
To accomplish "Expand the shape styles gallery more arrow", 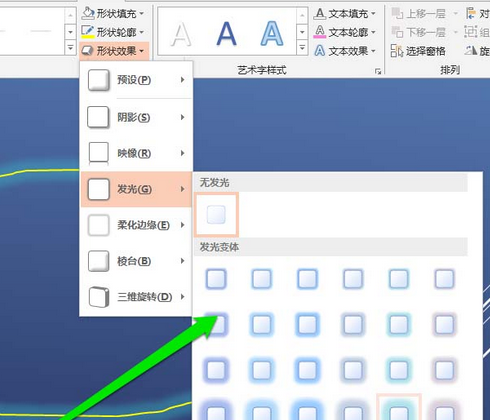I will coord(70,48).
